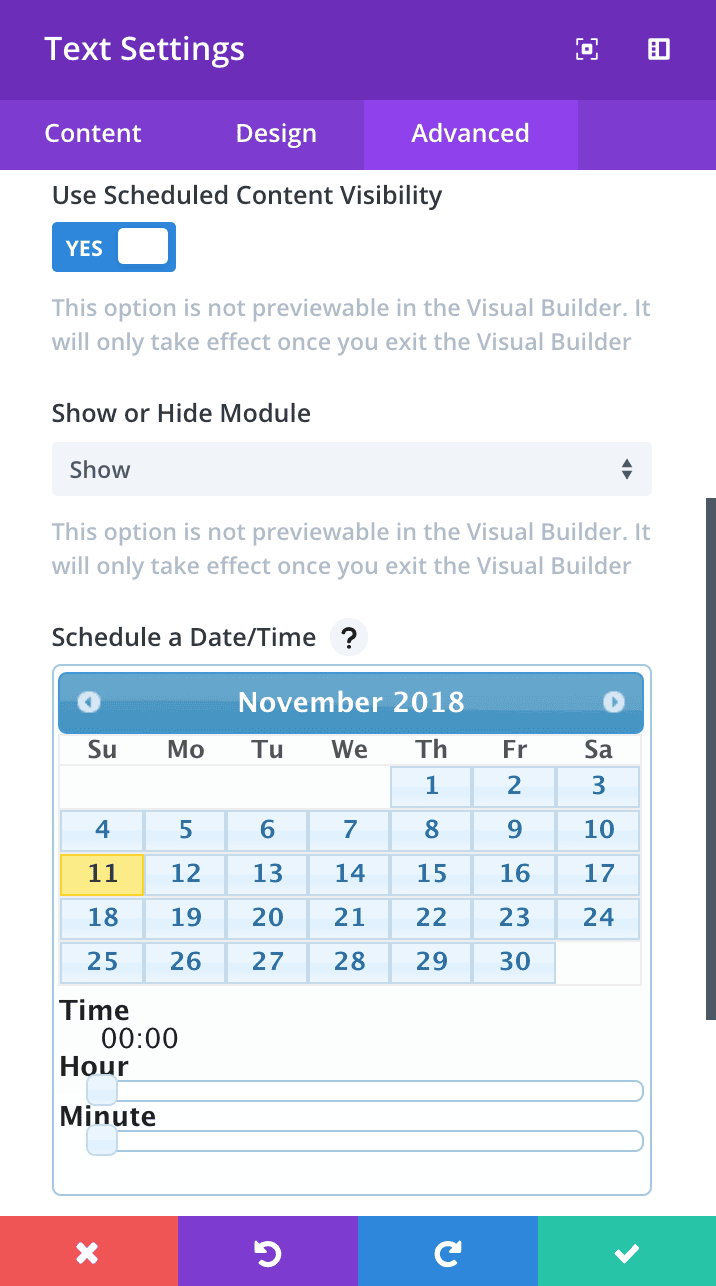Screen dimensions: 716x1286
Task: Open the Show or Hide Module dropdown
Action: tap(352, 469)
